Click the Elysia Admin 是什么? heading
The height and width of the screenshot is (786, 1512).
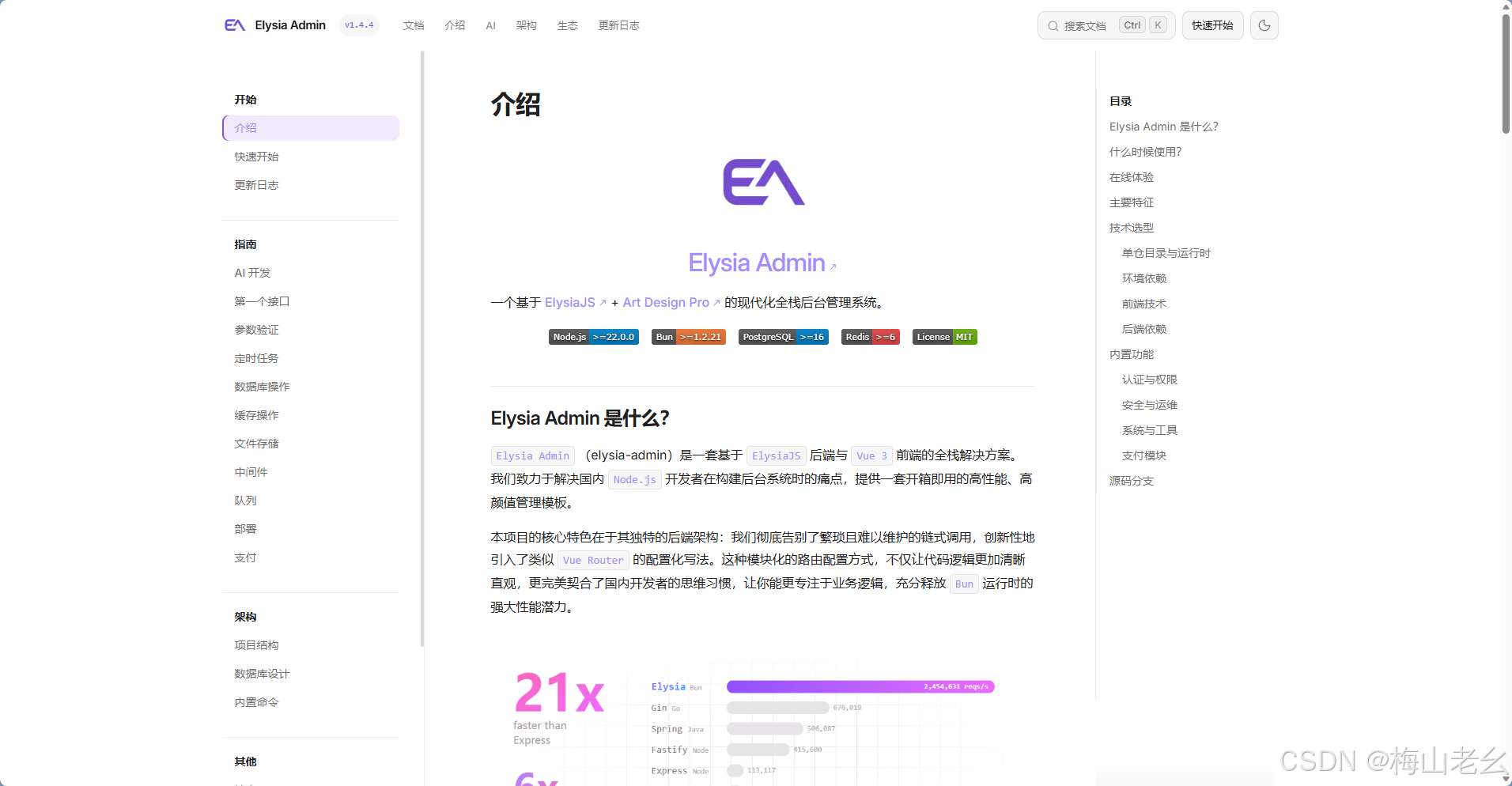[580, 418]
